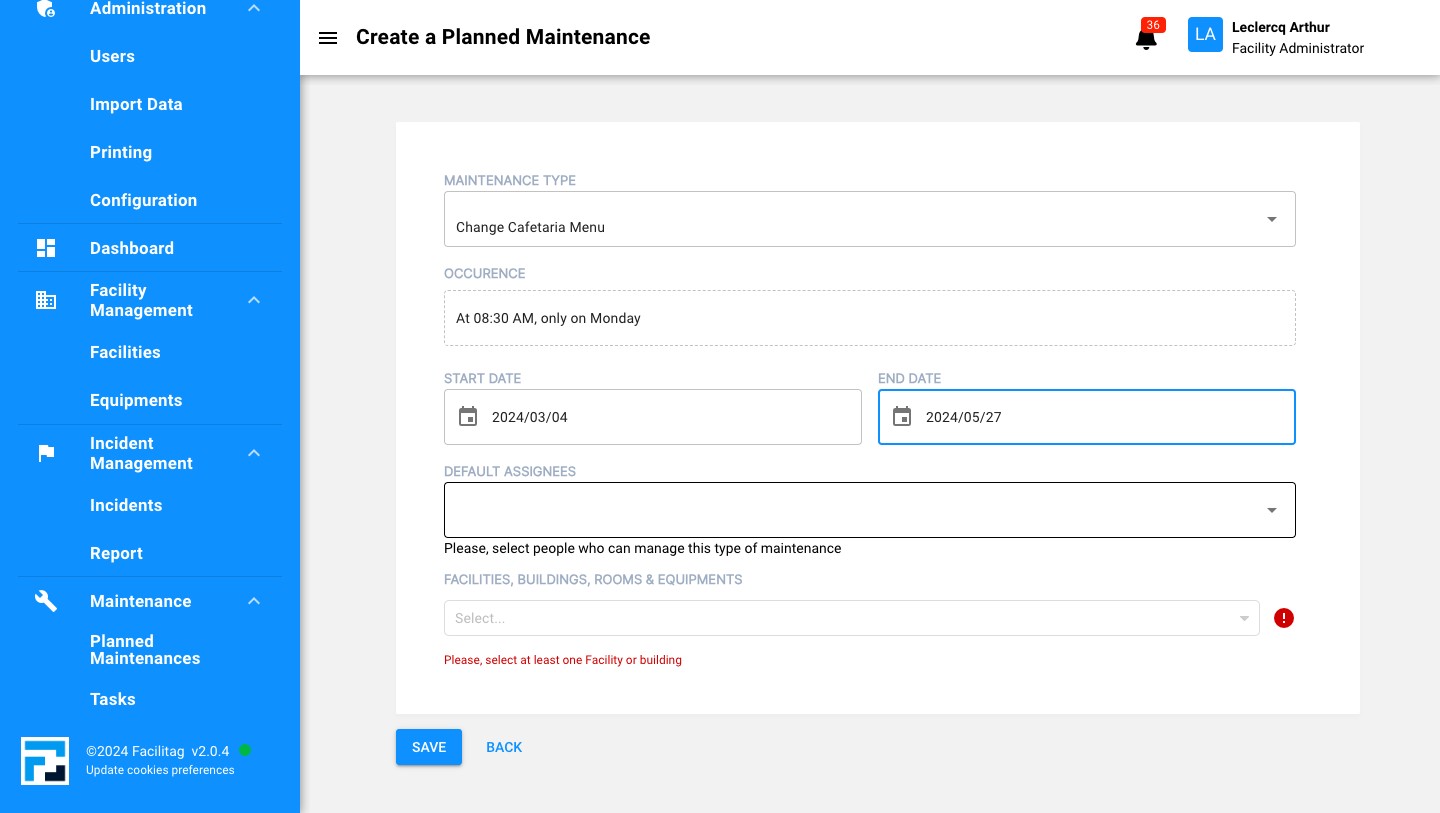Open the notifications bell
The image size is (1440, 813).
1146,38
